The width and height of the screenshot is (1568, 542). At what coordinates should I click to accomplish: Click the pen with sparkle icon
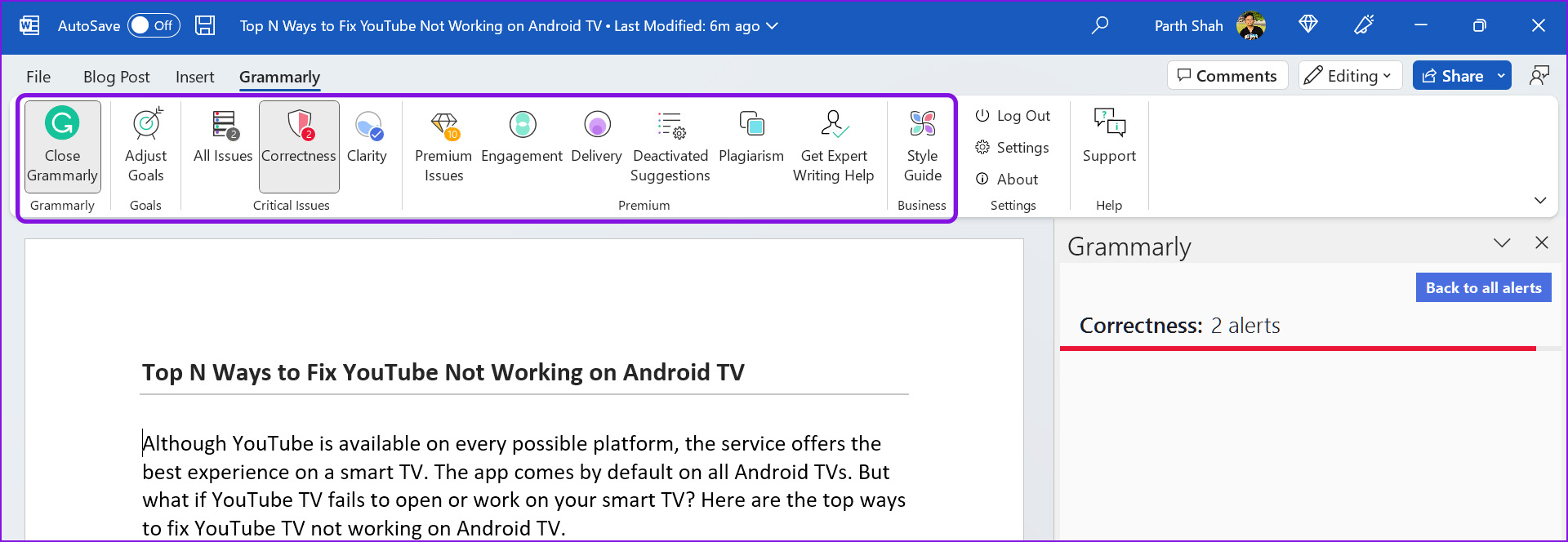coord(1364,25)
